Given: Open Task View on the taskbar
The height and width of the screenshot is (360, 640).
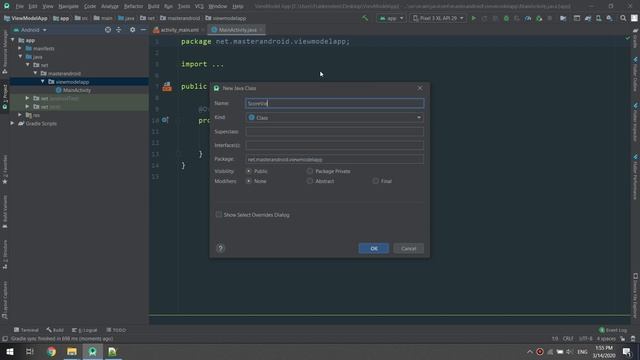Looking at the screenshot, I should (29, 351).
